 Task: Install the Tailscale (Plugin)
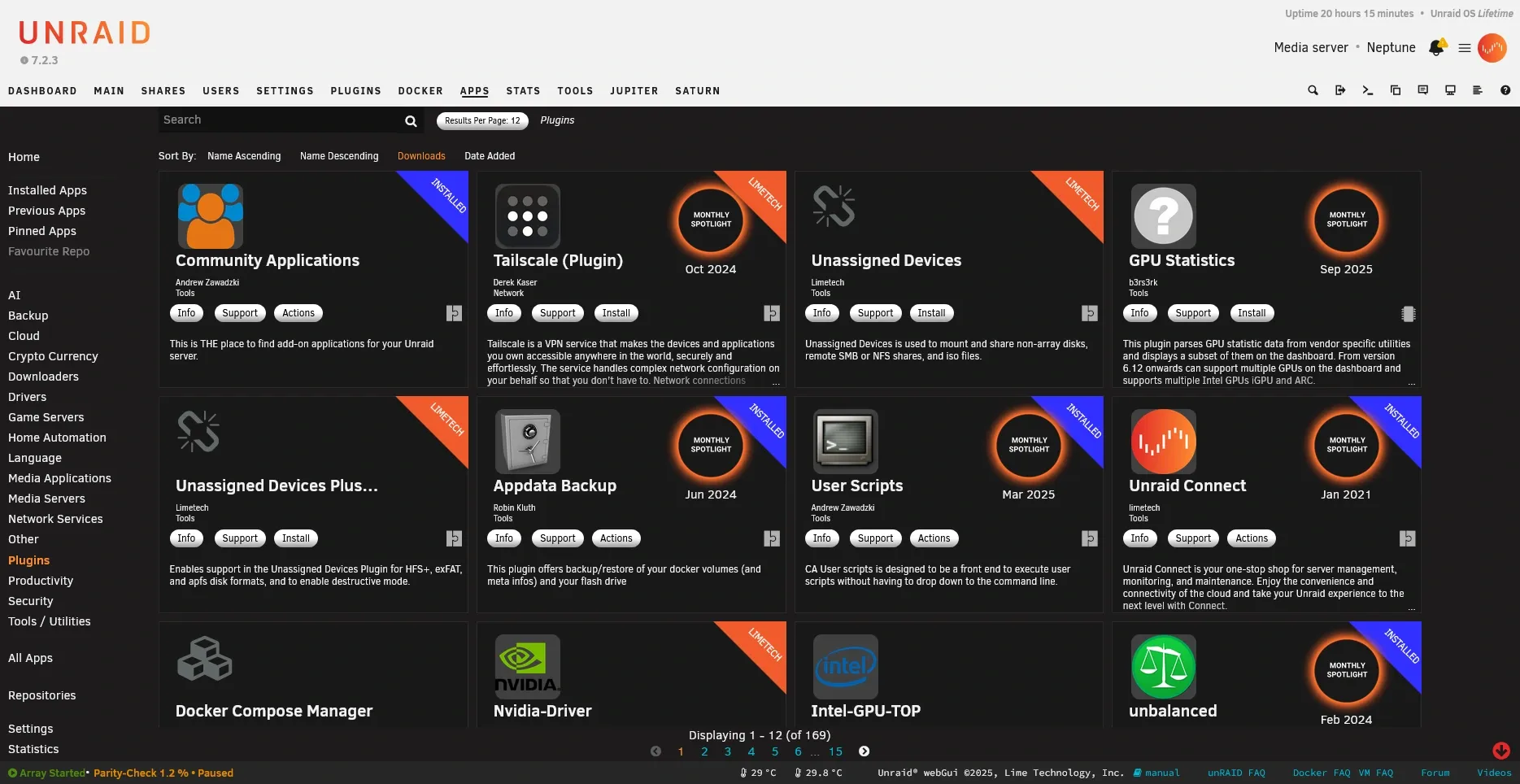point(616,313)
